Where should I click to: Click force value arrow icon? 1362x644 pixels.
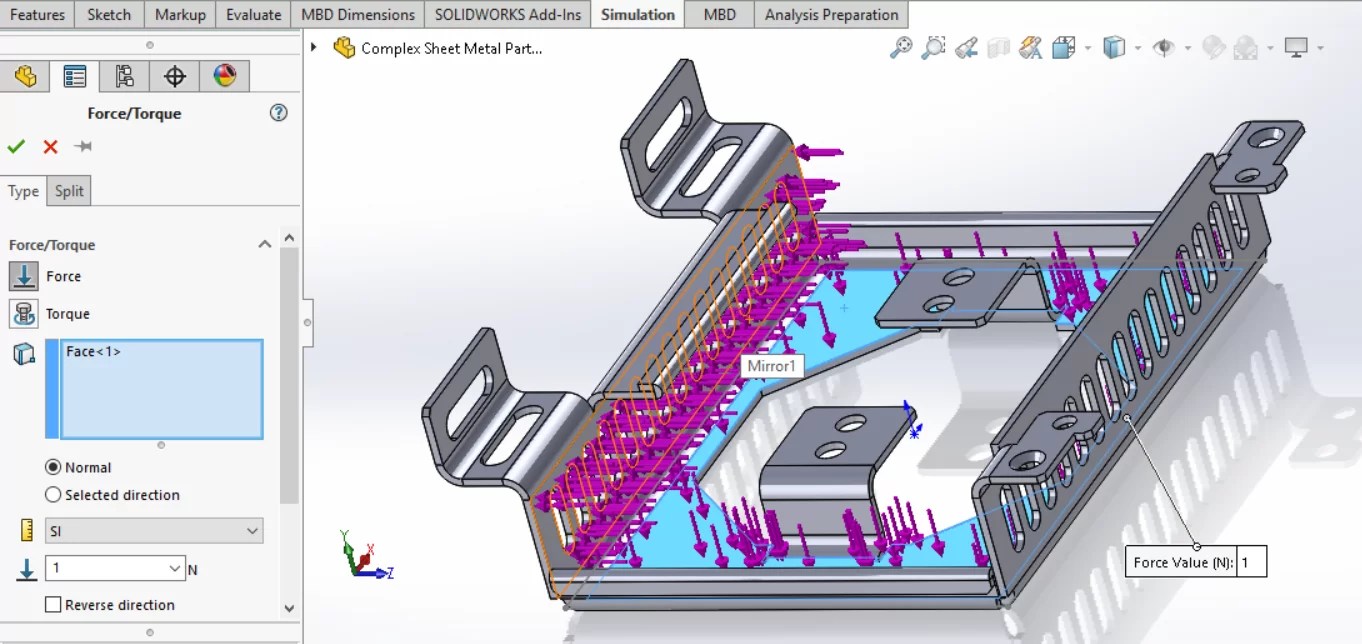point(26,569)
